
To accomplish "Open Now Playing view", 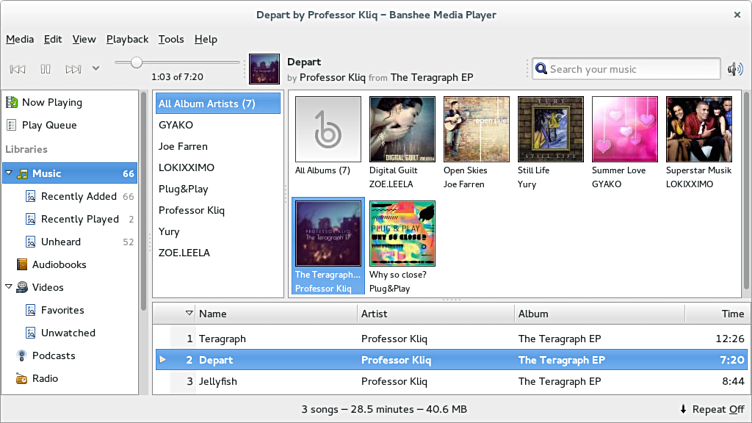I will [x=51, y=102].
